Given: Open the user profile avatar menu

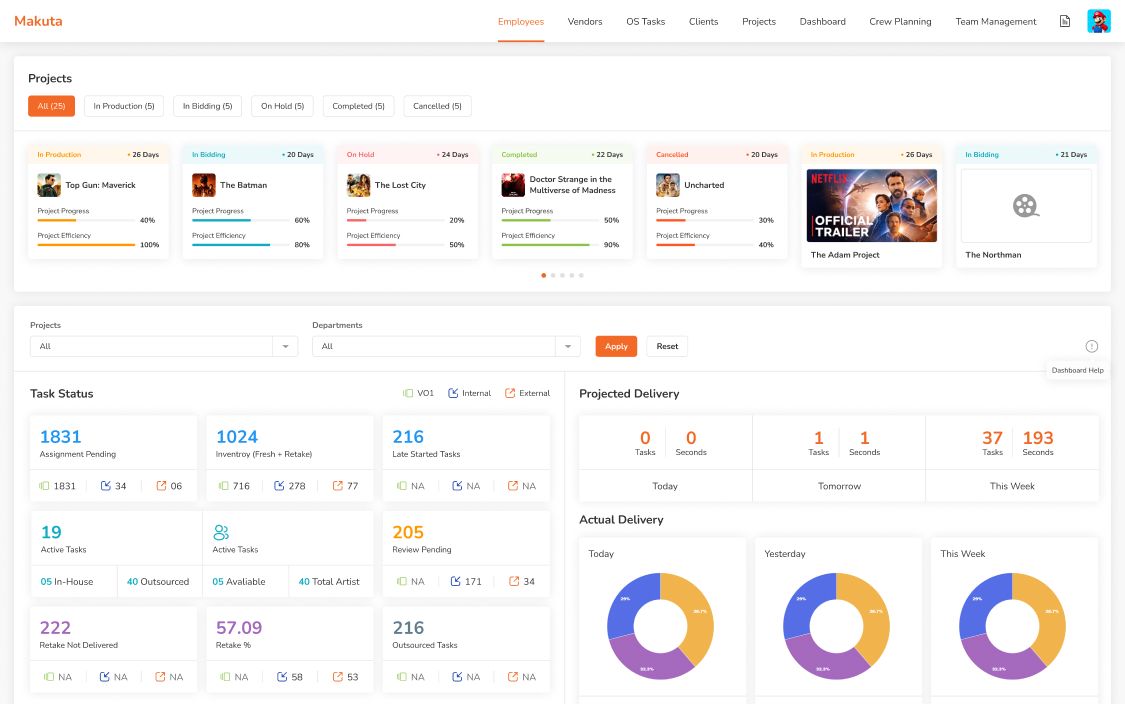Looking at the screenshot, I should pyautogui.click(x=1098, y=22).
